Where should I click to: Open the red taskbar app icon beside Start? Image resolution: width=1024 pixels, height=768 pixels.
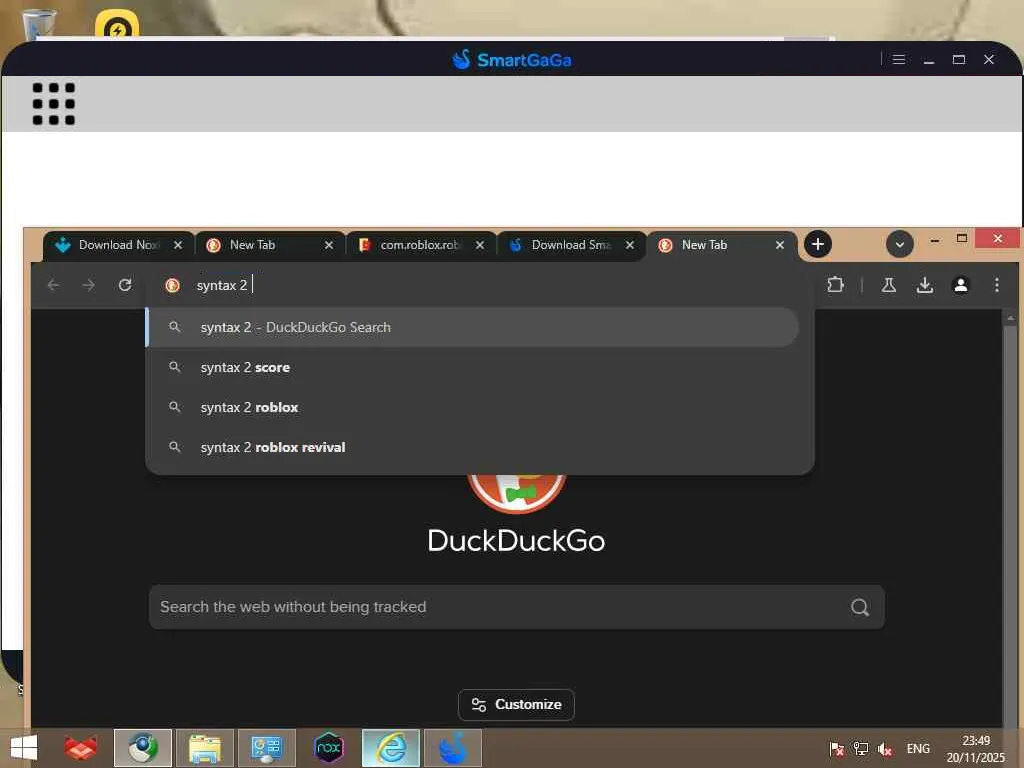(x=81, y=748)
